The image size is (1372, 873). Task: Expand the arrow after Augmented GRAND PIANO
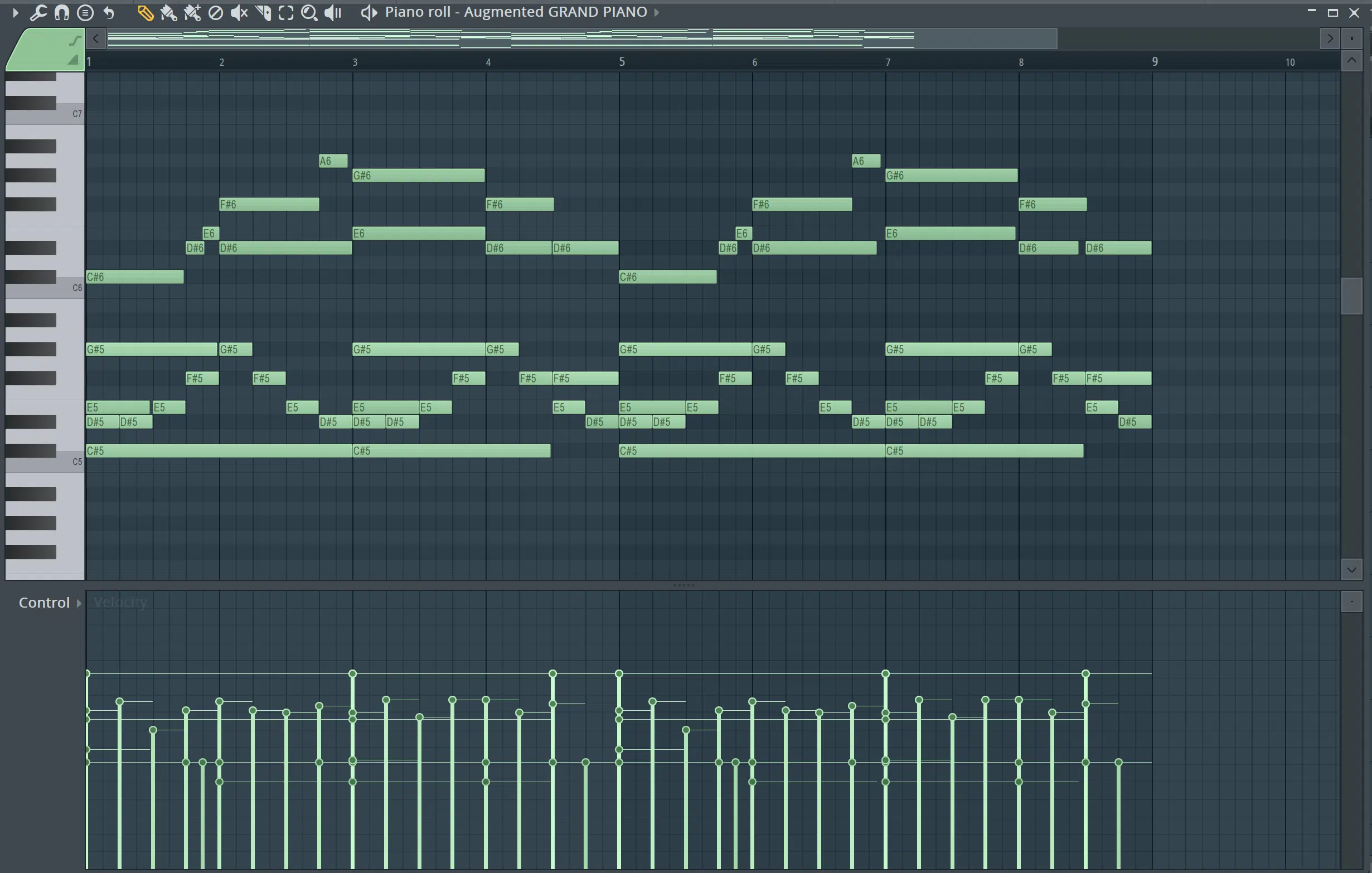[x=656, y=12]
